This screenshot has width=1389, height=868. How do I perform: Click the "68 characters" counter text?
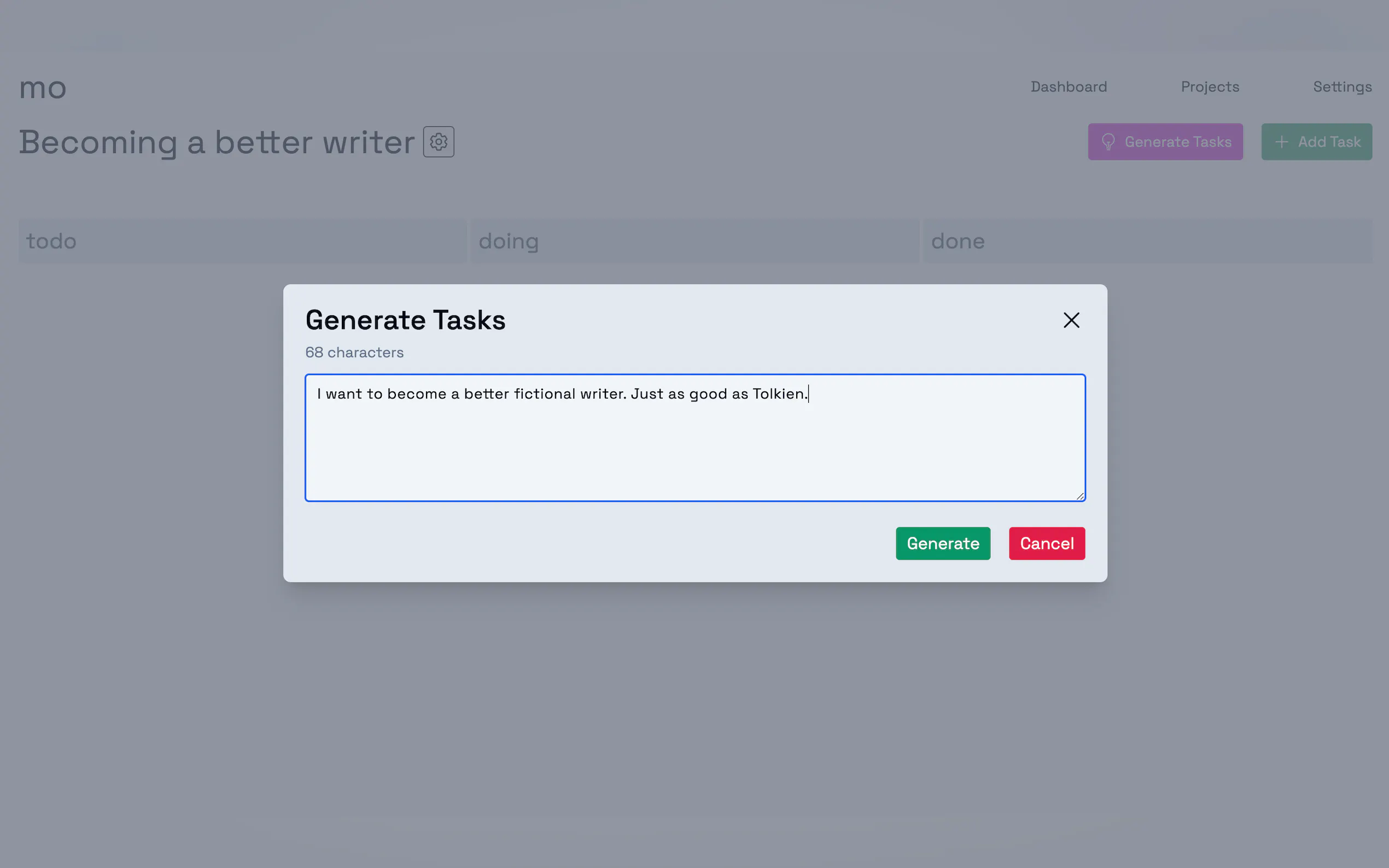pyautogui.click(x=354, y=353)
